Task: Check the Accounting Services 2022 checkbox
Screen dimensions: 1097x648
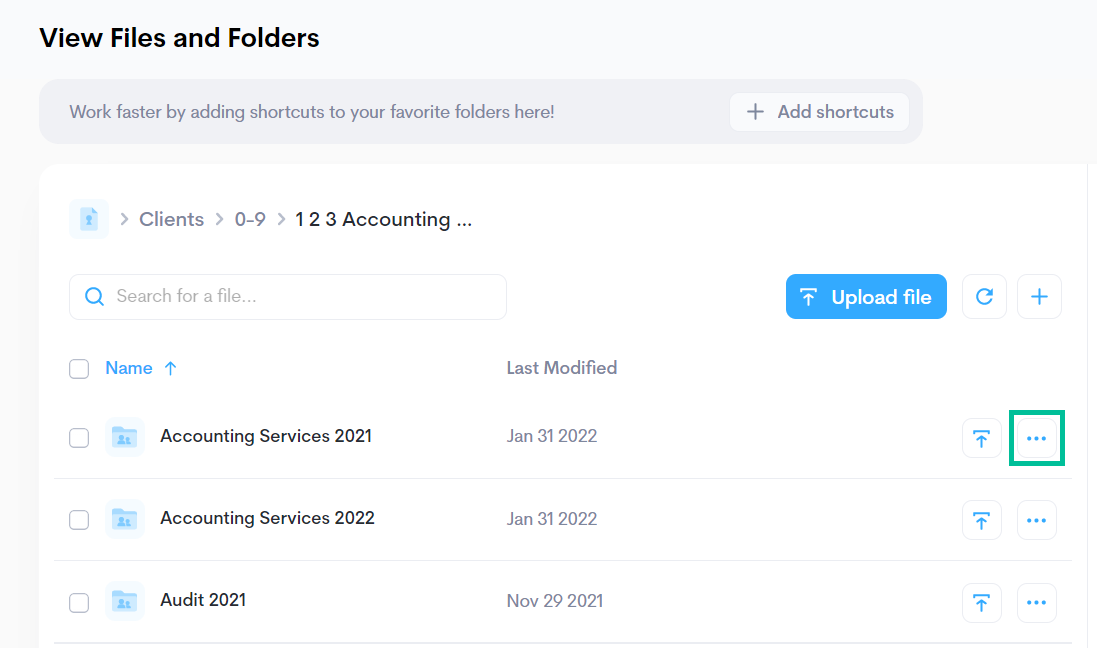Action: (79, 520)
